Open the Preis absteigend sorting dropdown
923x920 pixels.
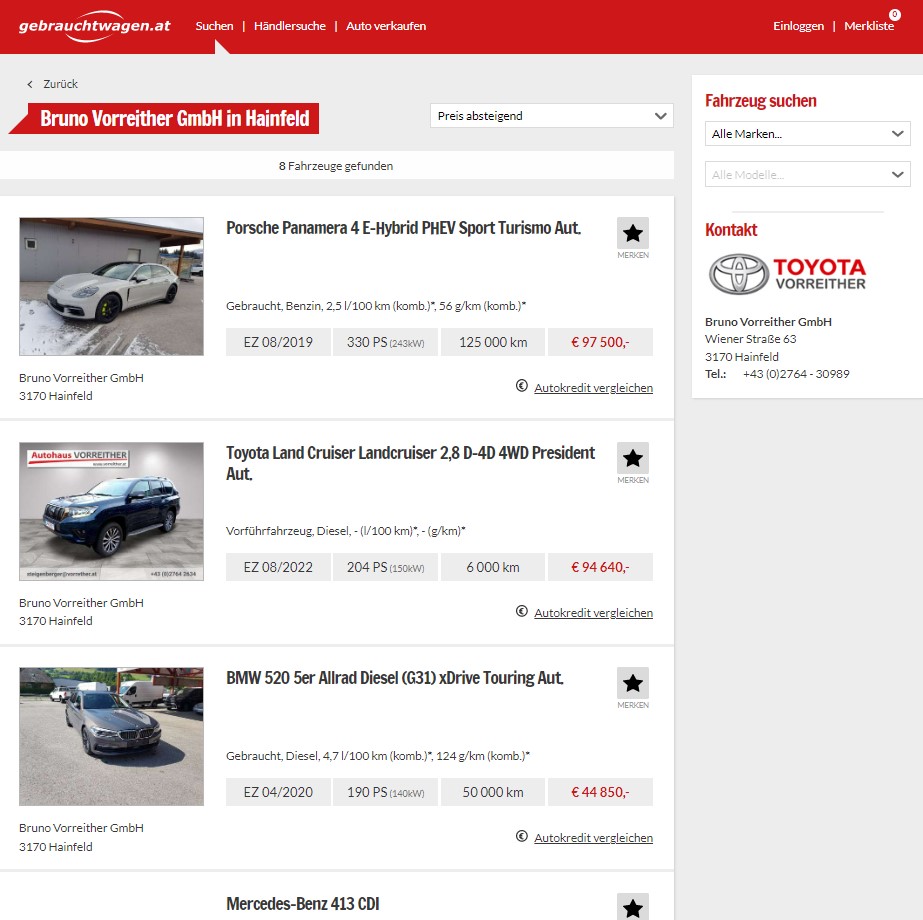[552, 115]
